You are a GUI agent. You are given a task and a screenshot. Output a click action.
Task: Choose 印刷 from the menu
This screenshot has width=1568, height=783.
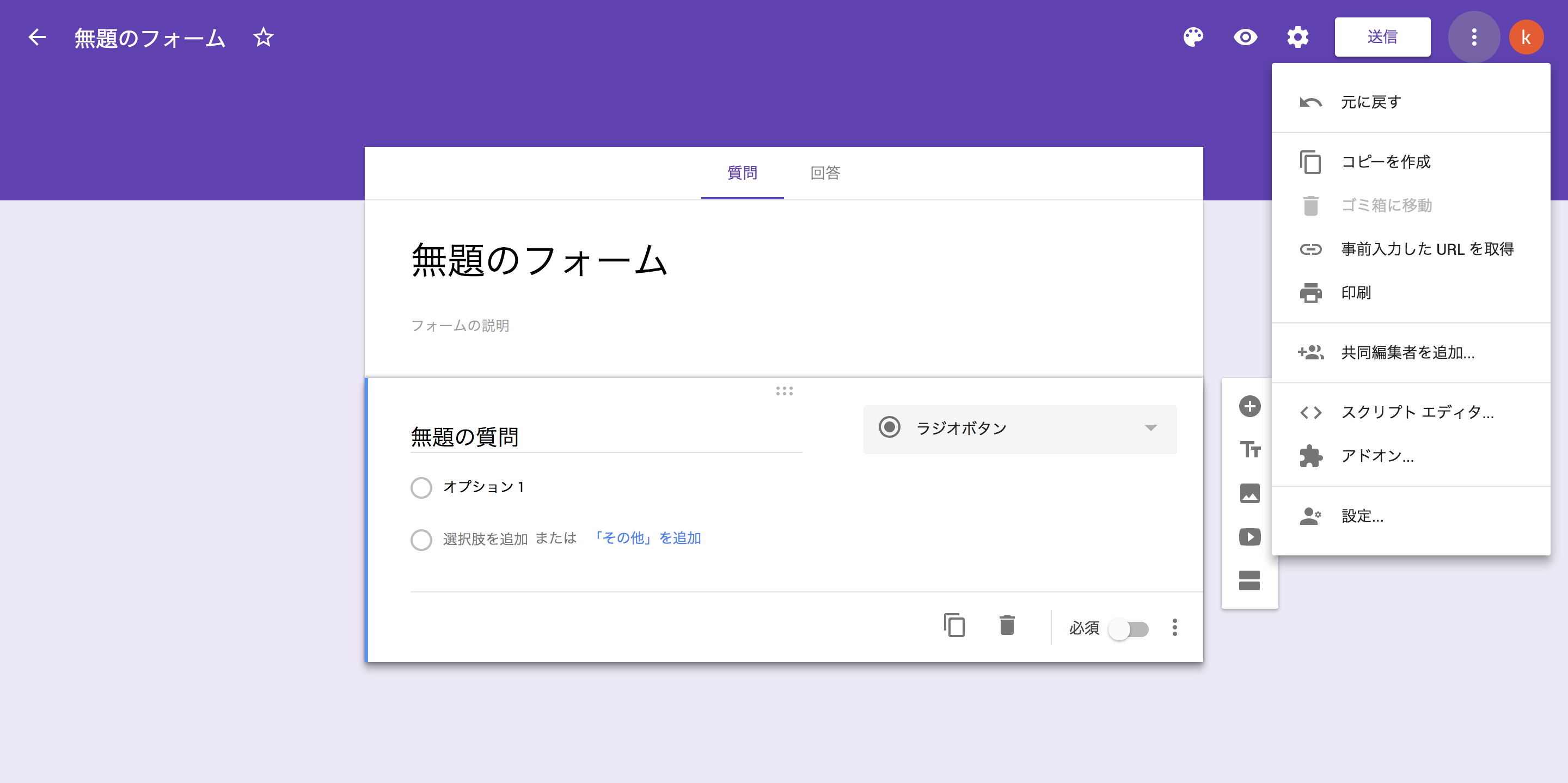pos(1410,293)
